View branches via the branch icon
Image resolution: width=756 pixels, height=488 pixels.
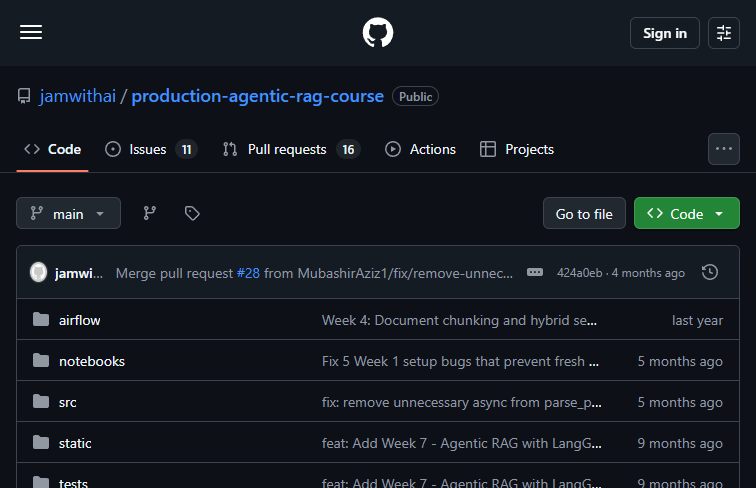click(x=149, y=213)
